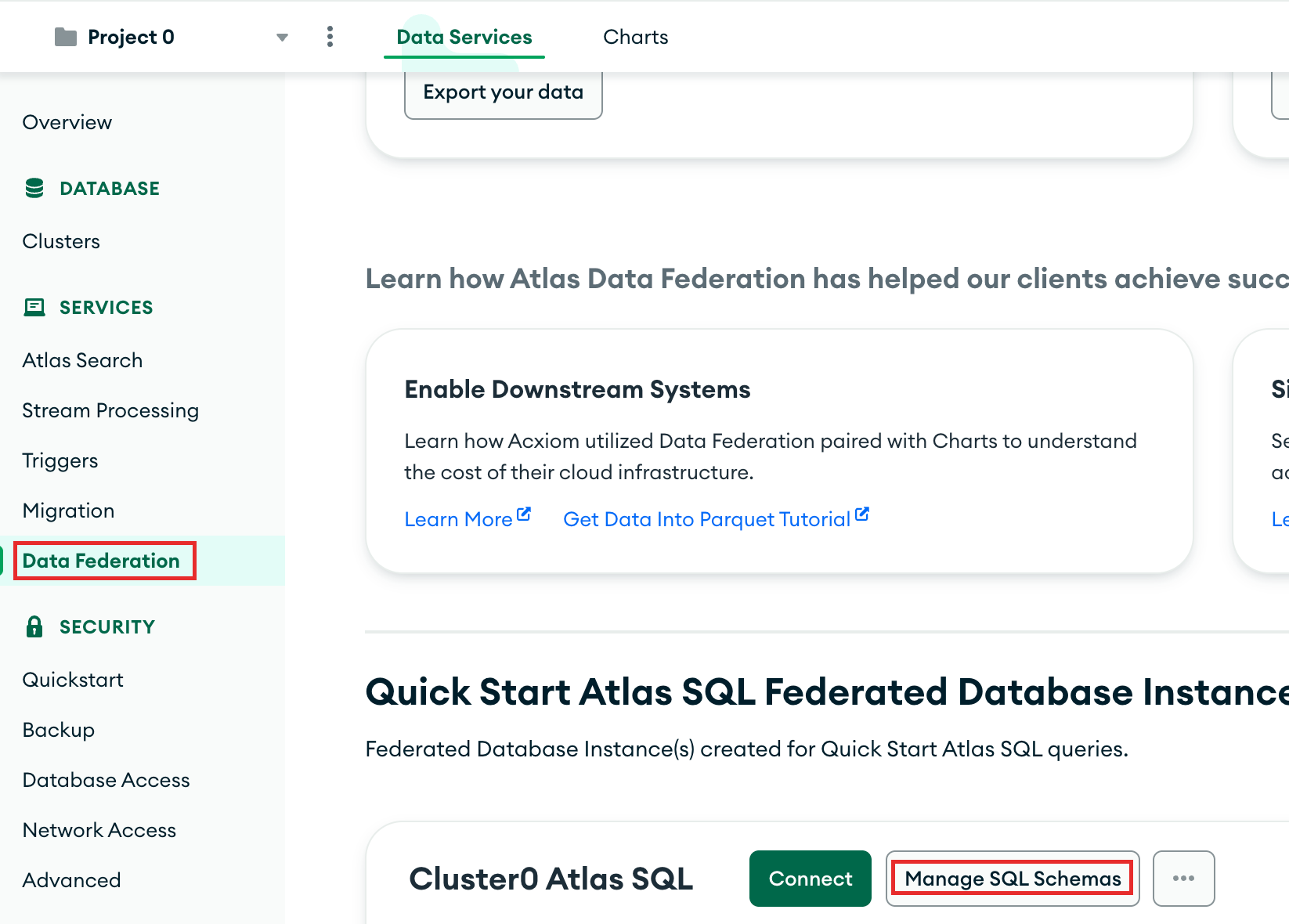1289x924 pixels.
Task: Switch to the Data Services tab
Action: [464, 37]
